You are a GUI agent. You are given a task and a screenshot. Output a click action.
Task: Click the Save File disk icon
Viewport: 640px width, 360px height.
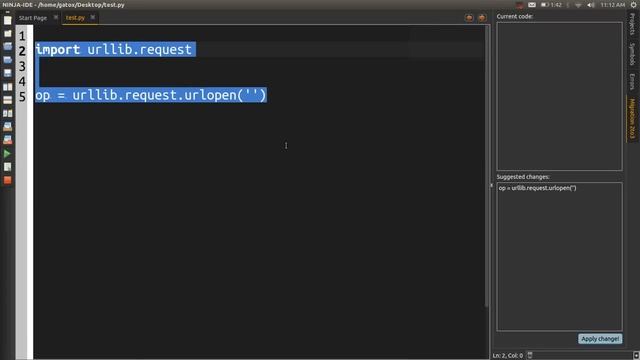pyautogui.click(x=7, y=73)
